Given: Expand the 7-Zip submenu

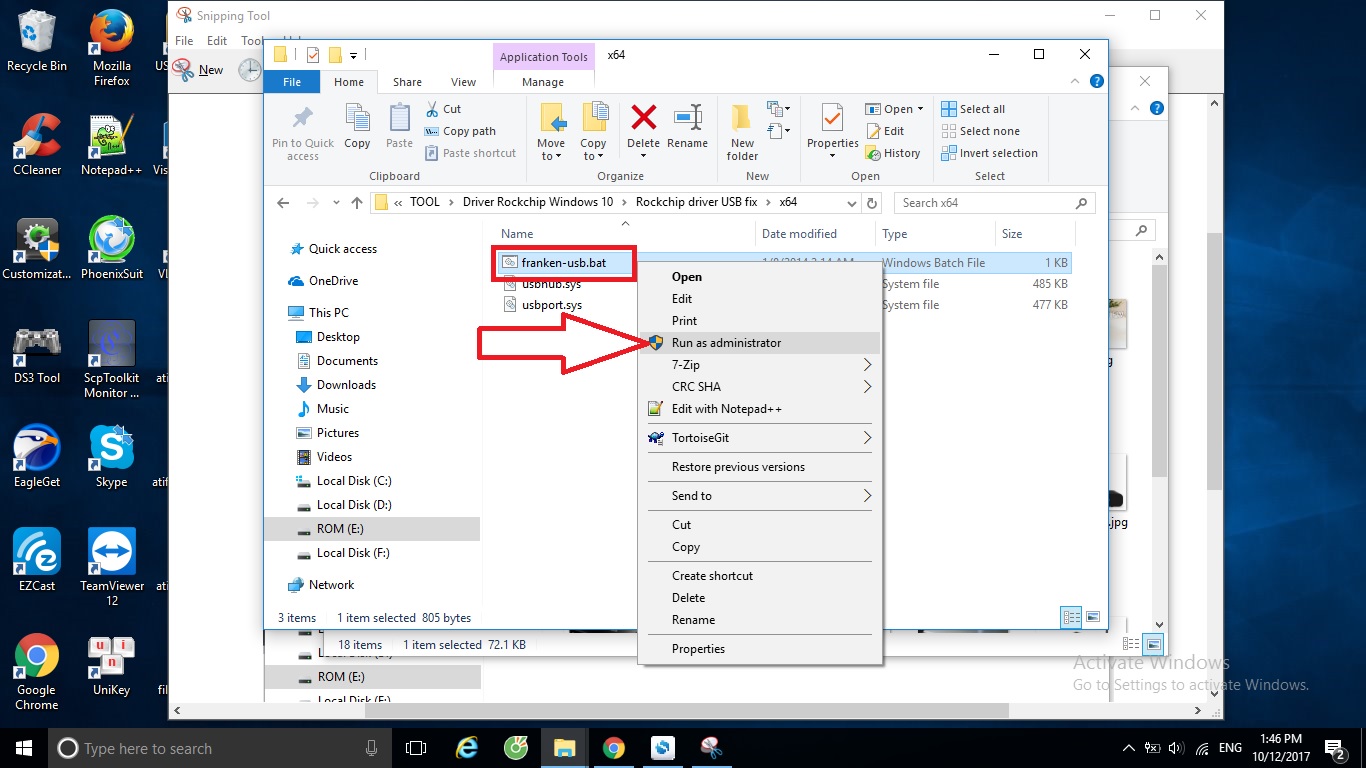Looking at the screenshot, I should click(760, 365).
